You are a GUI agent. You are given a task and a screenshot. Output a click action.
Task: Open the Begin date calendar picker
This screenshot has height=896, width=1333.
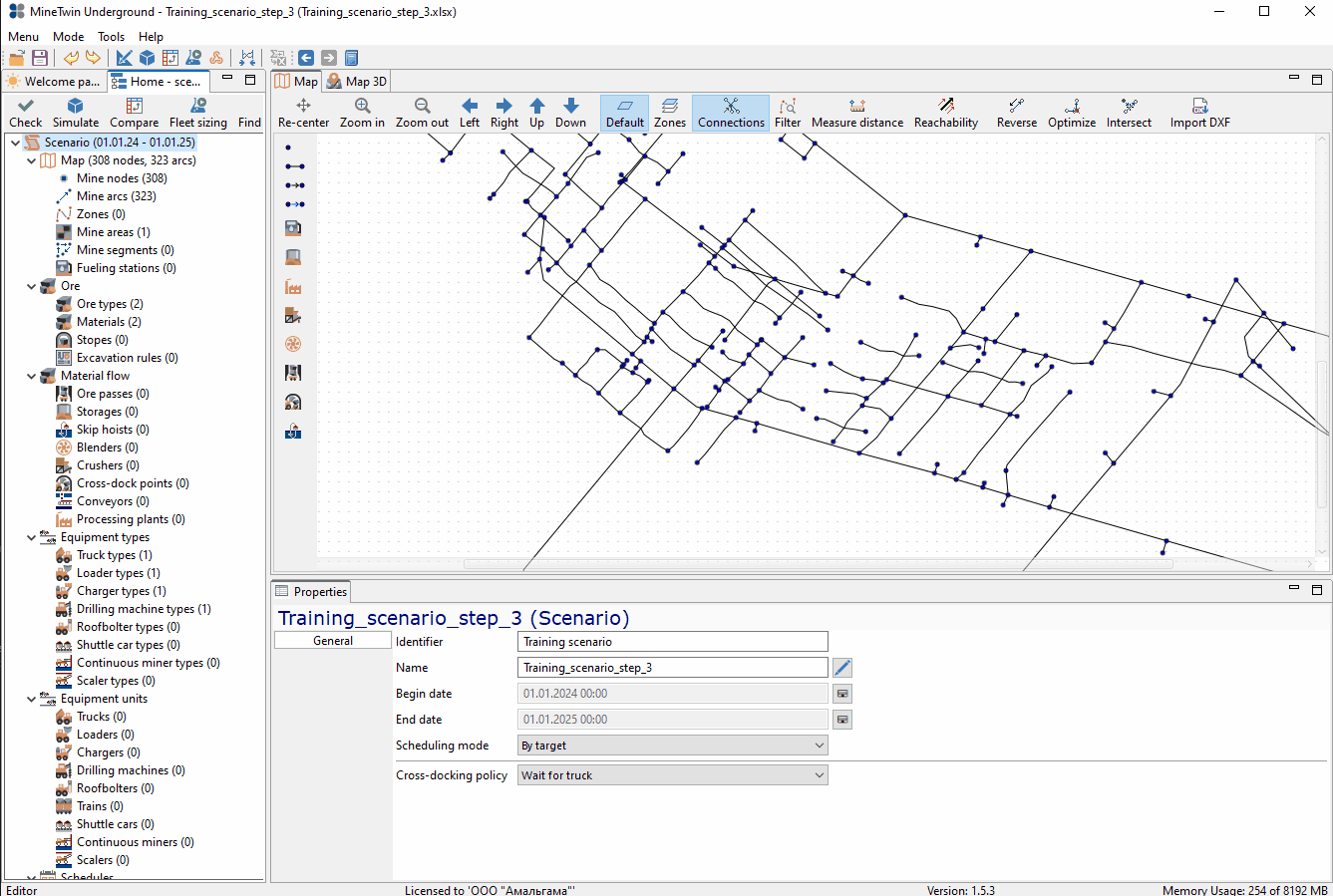[x=842, y=694]
